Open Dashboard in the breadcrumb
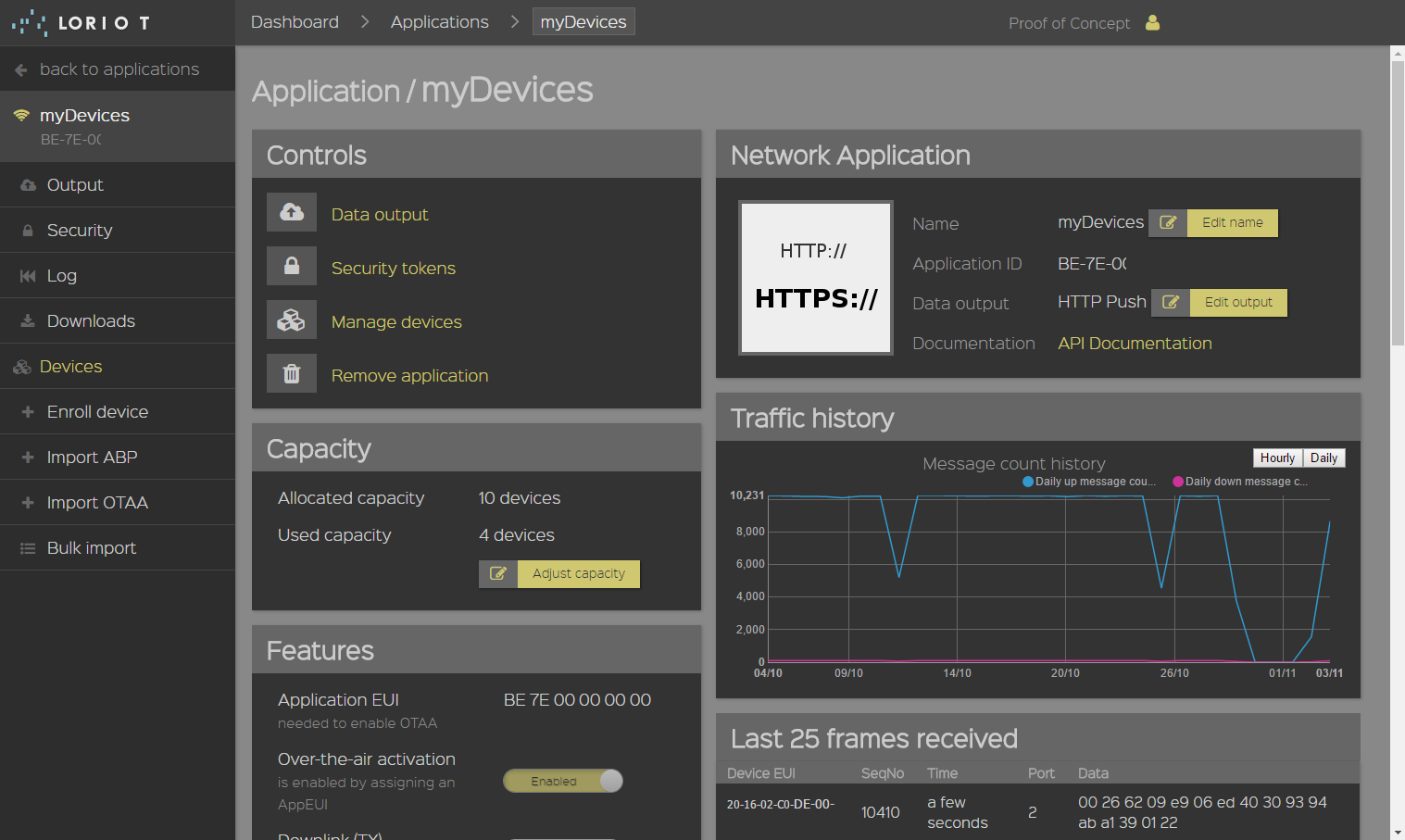This screenshot has height=840, width=1405. 295,21
